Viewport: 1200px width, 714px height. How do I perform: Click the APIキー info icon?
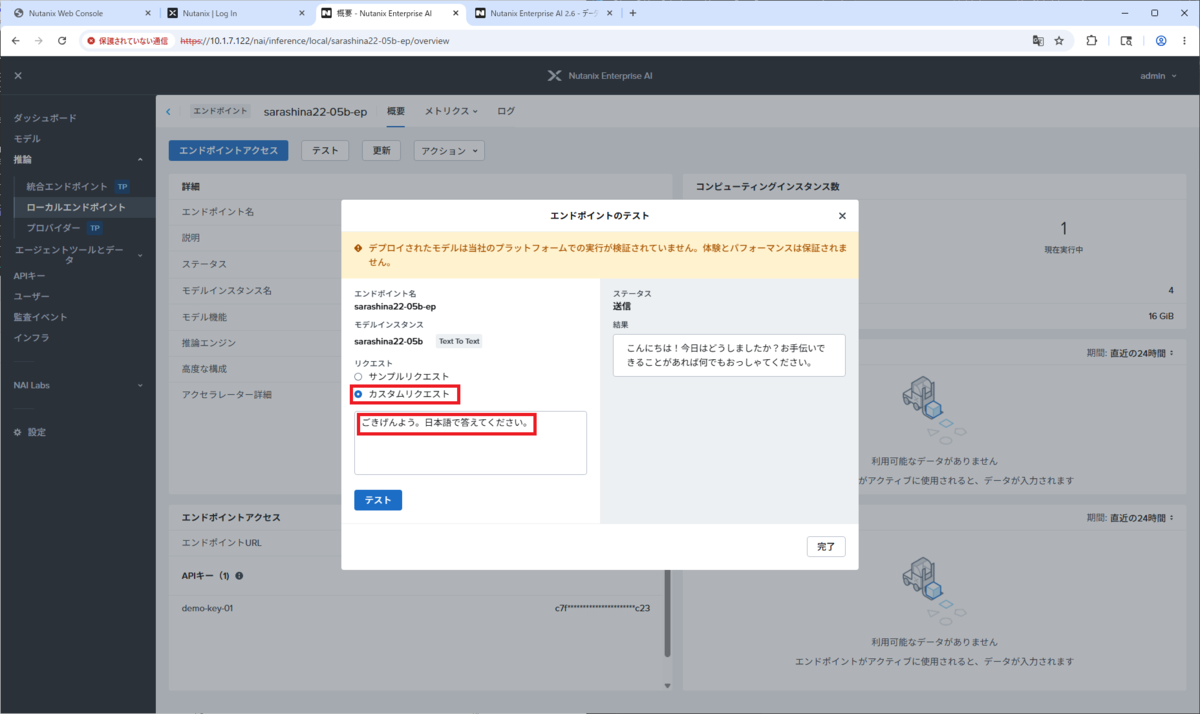tap(240, 576)
